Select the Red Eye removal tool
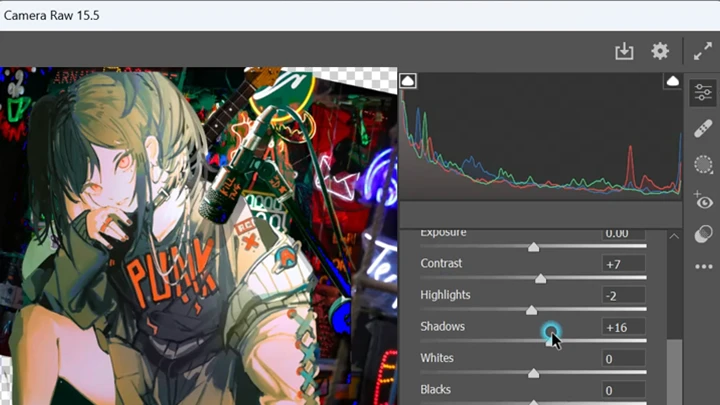 [x=703, y=200]
